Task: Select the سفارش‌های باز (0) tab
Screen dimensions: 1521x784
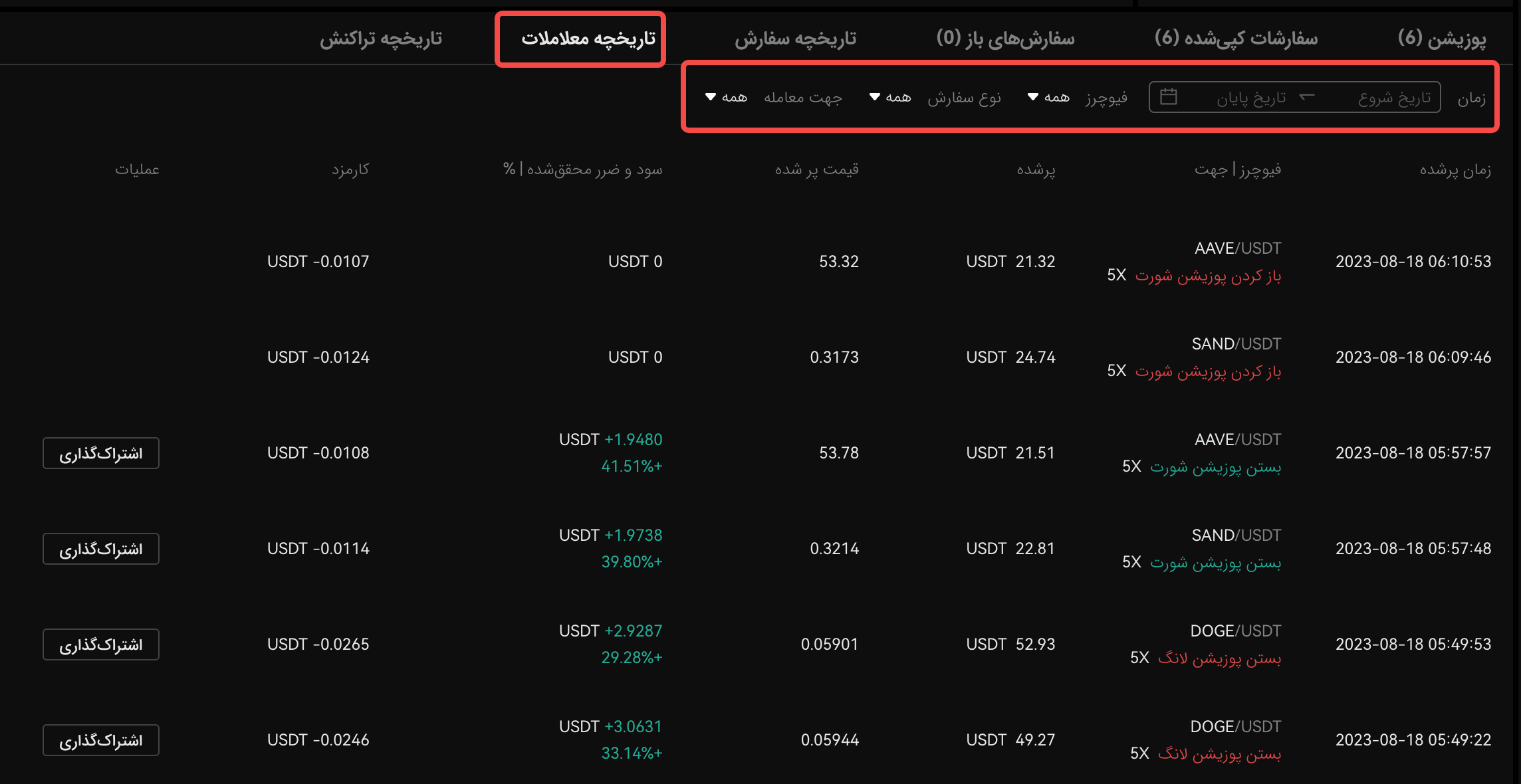Action: coord(1005,39)
